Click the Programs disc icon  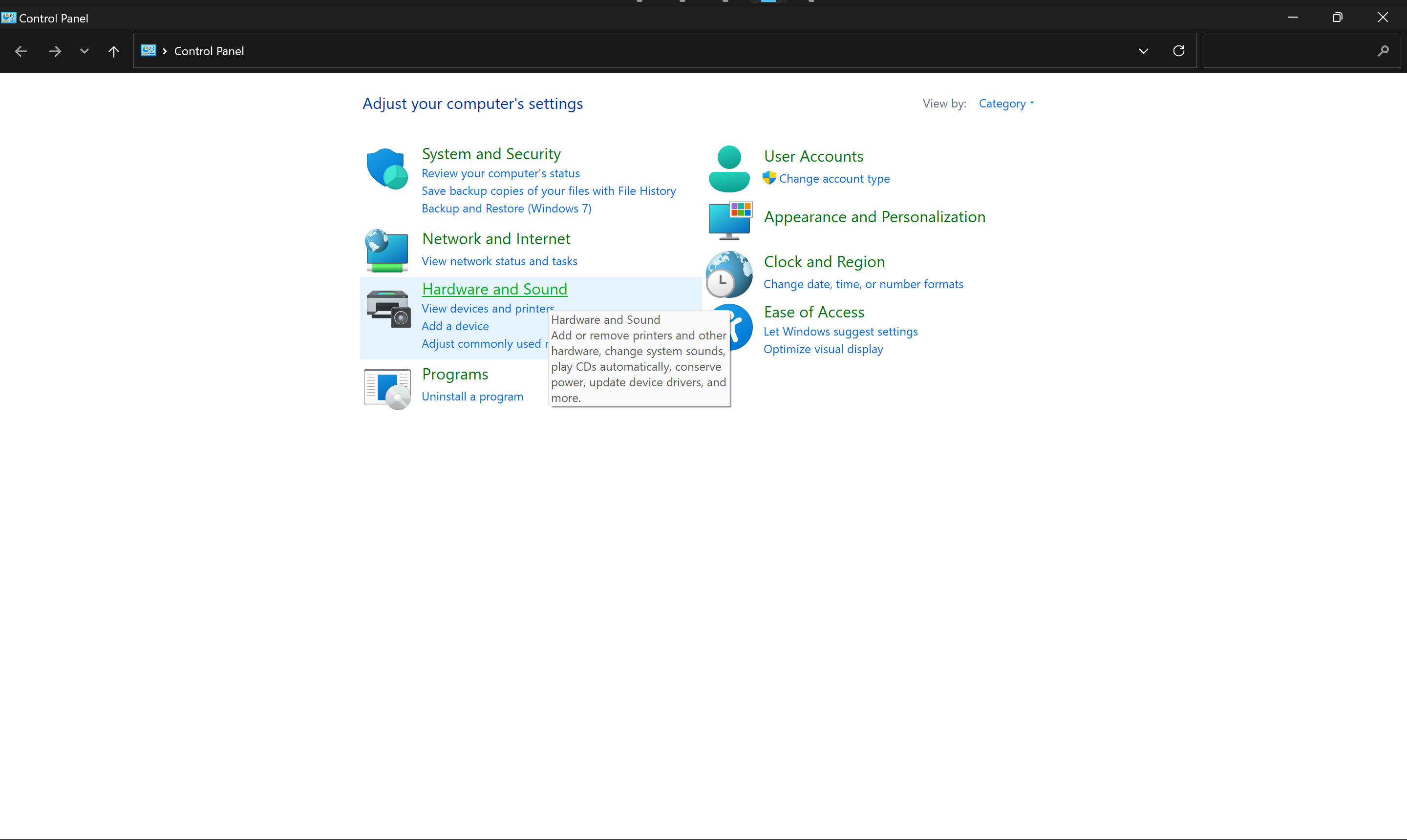pos(387,389)
